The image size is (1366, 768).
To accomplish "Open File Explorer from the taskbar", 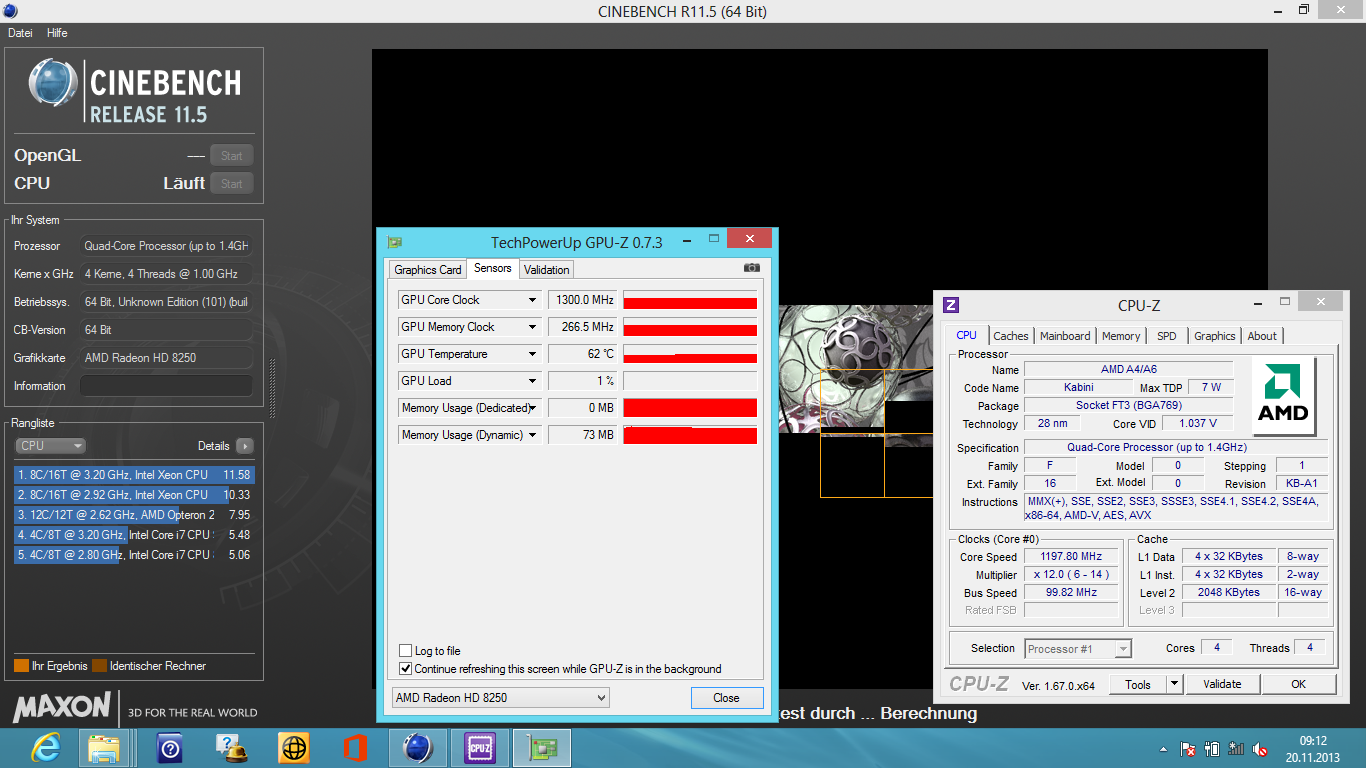I will [x=104, y=747].
